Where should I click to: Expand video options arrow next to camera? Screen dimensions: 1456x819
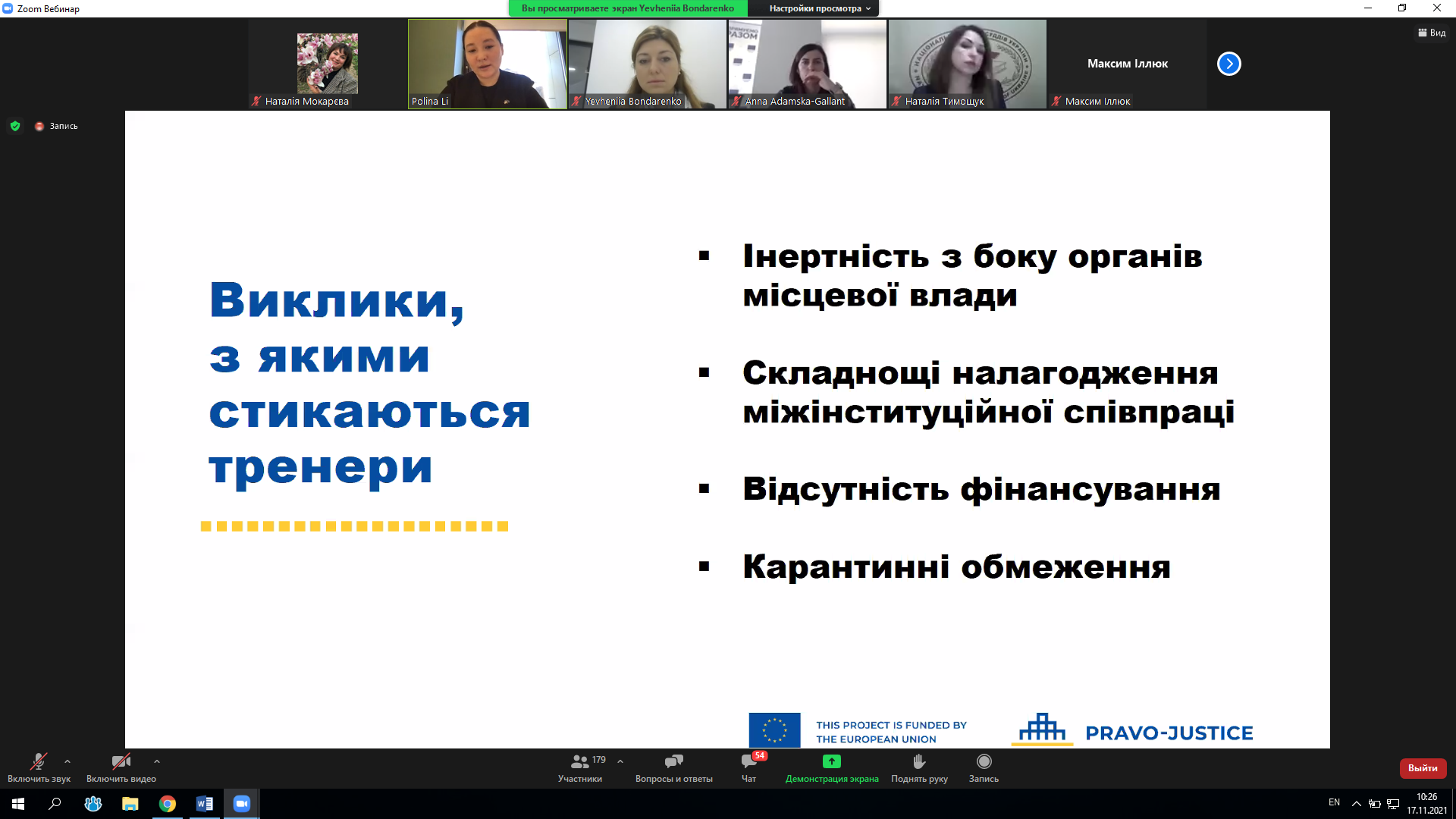coord(157,761)
